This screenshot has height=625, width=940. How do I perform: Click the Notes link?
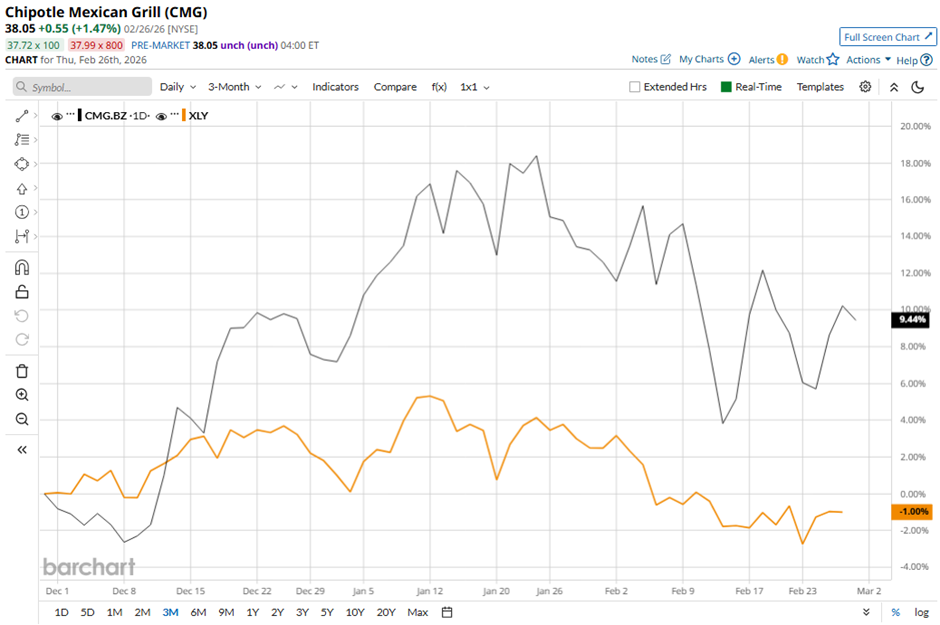tap(644, 59)
